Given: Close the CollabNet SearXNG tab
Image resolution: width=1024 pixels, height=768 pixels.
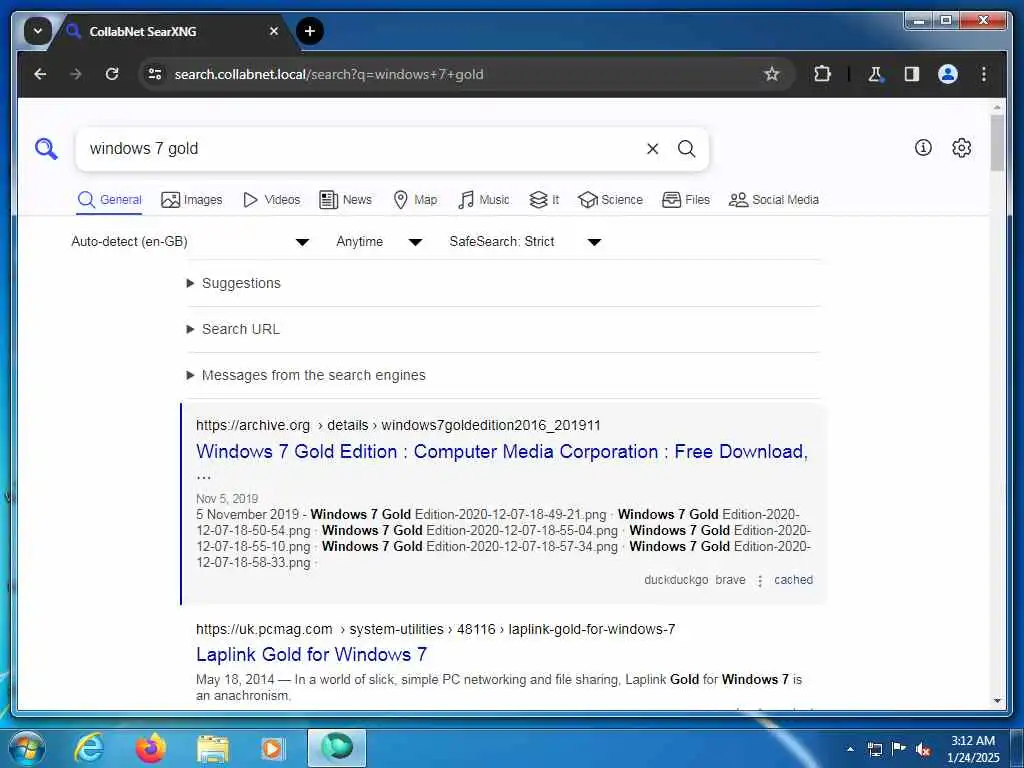Looking at the screenshot, I should point(274,31).
